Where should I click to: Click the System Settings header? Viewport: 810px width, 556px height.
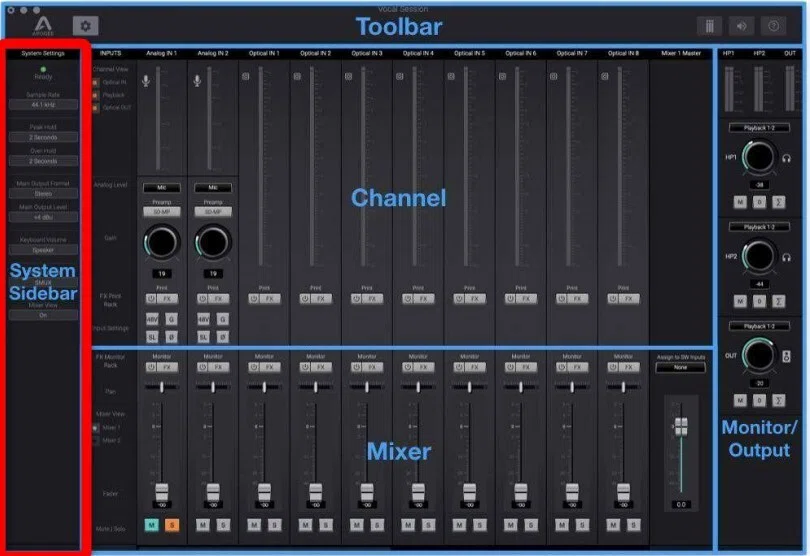click(43, 53)
